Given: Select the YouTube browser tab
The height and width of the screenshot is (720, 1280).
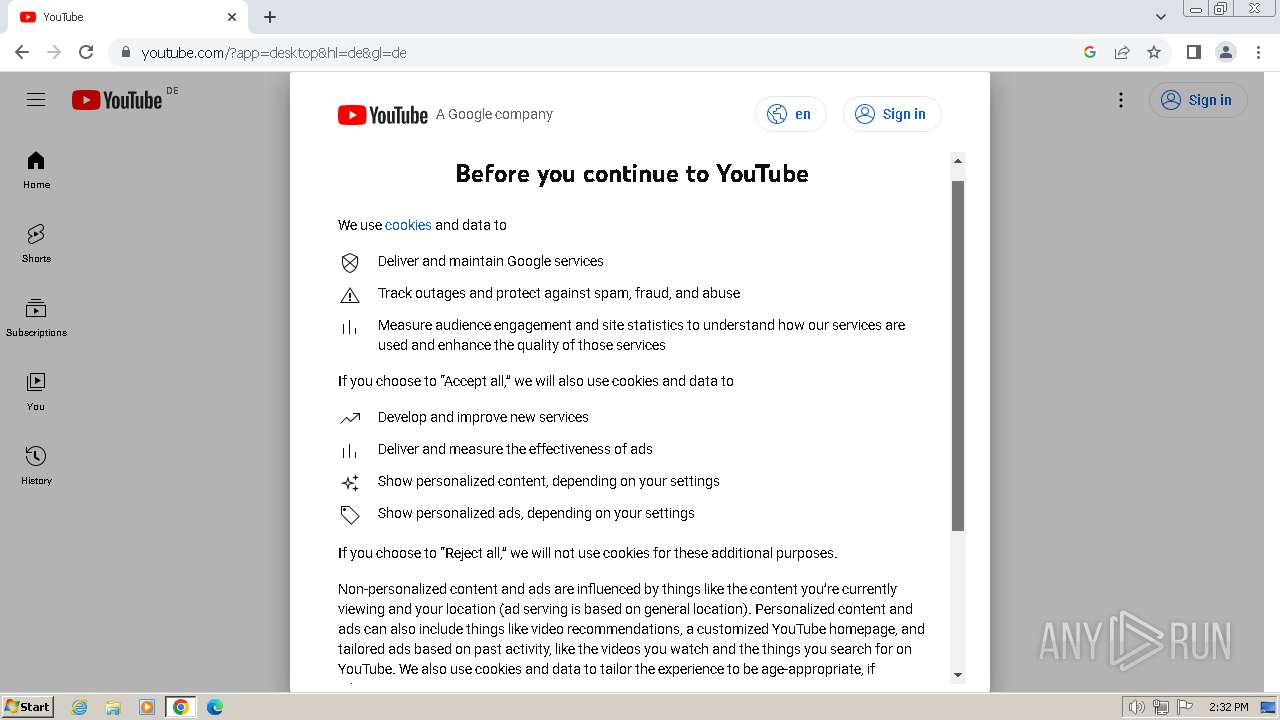Looking at the screenshot, I should tap(127, 17).
